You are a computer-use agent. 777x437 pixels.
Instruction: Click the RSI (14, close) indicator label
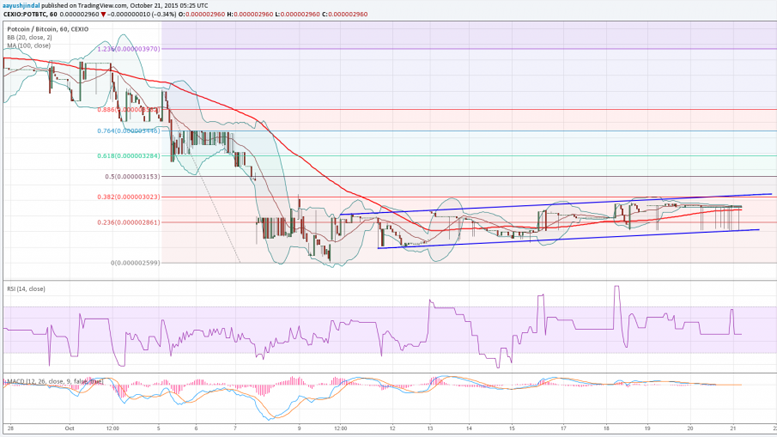coord(24,287)
